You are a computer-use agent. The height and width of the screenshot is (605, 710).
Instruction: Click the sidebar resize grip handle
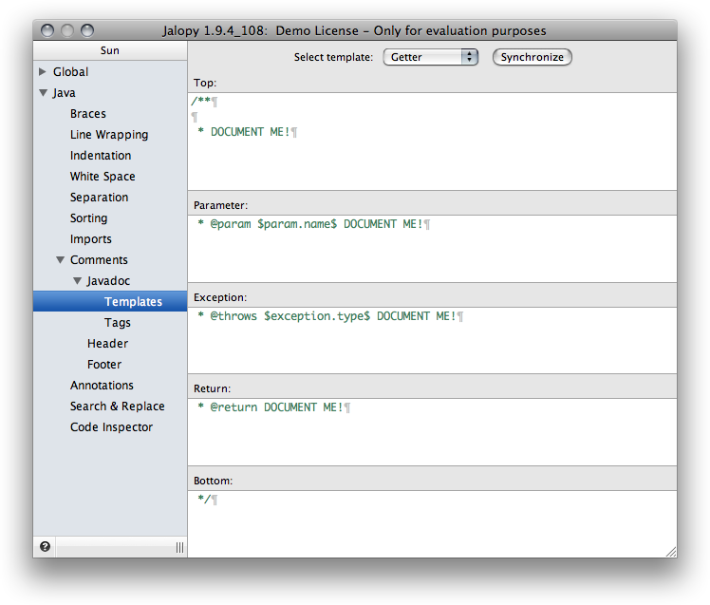coord(180,547)
